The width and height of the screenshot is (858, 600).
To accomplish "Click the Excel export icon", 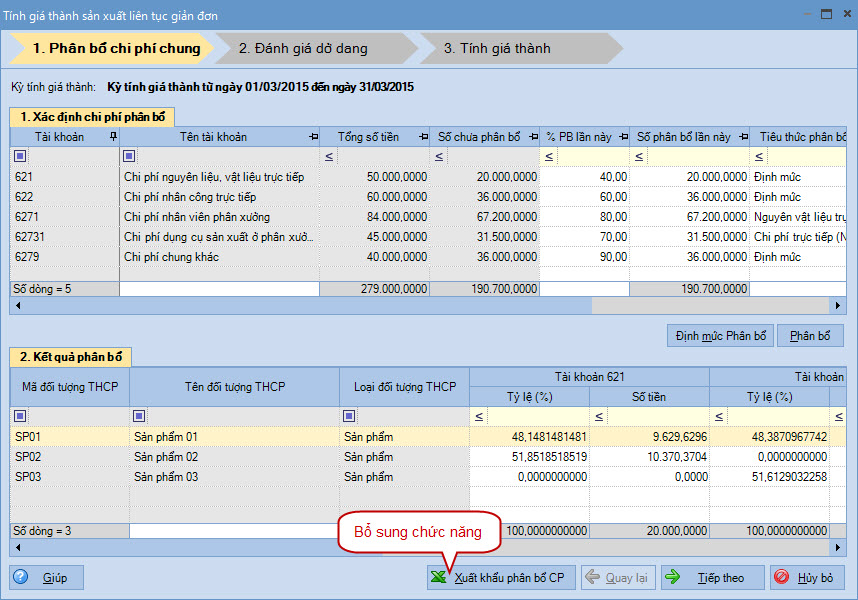I will point(438,577).
